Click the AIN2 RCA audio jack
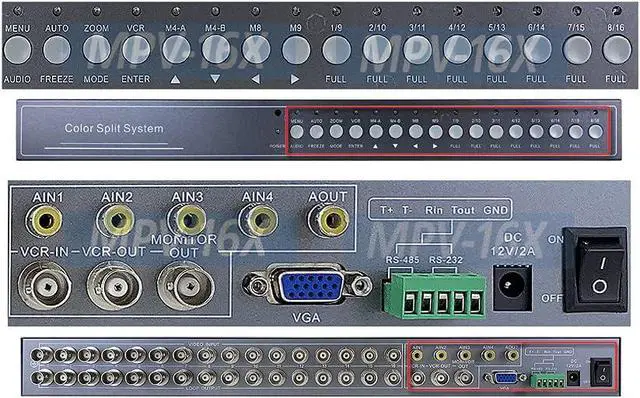Image resolution: width=640 pixels, height=398 pixels. [116, 220]
